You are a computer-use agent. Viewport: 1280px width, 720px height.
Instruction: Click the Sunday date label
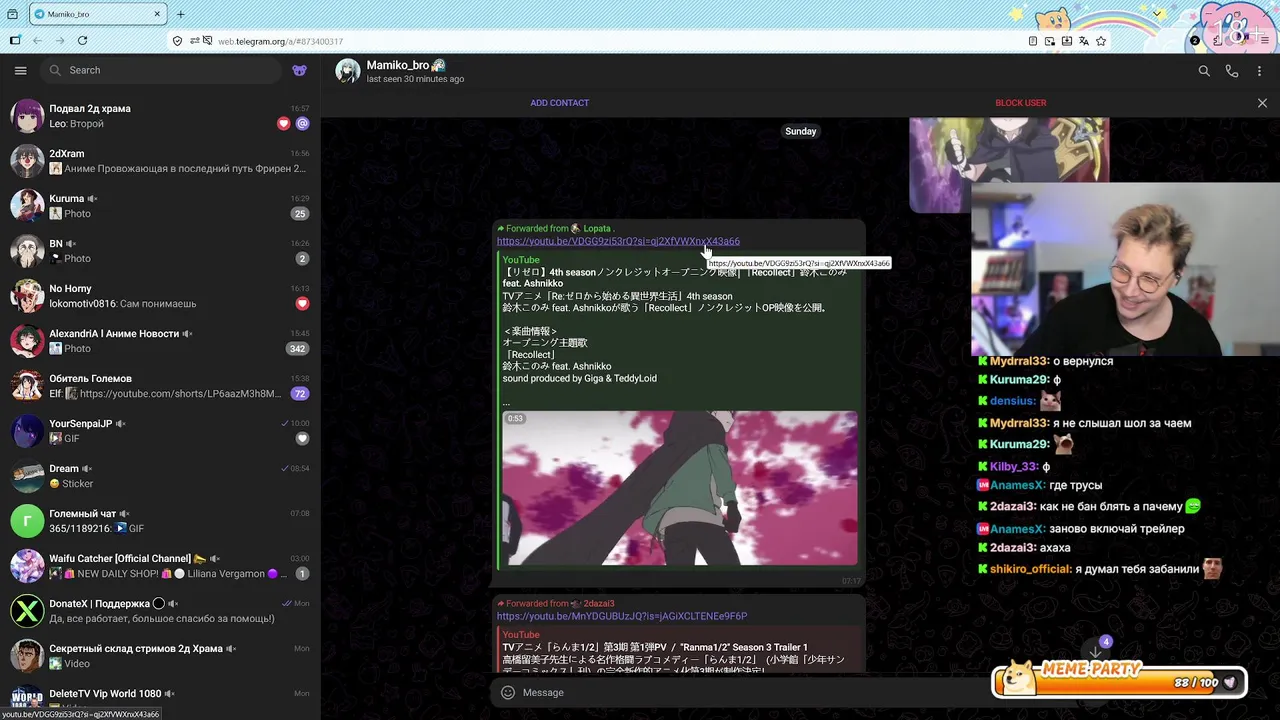pyautogui.click(x=800, y=131)
